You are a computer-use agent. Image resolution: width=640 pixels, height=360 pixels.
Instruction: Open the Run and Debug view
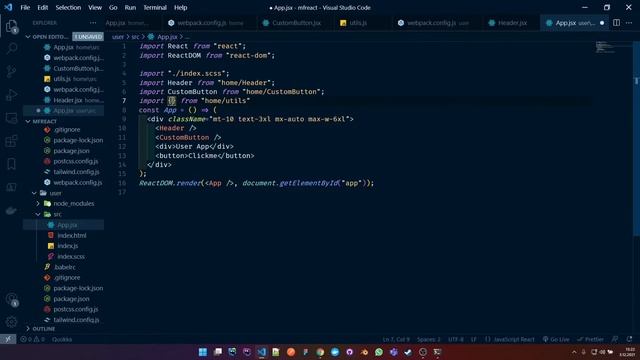pos(11,95)
